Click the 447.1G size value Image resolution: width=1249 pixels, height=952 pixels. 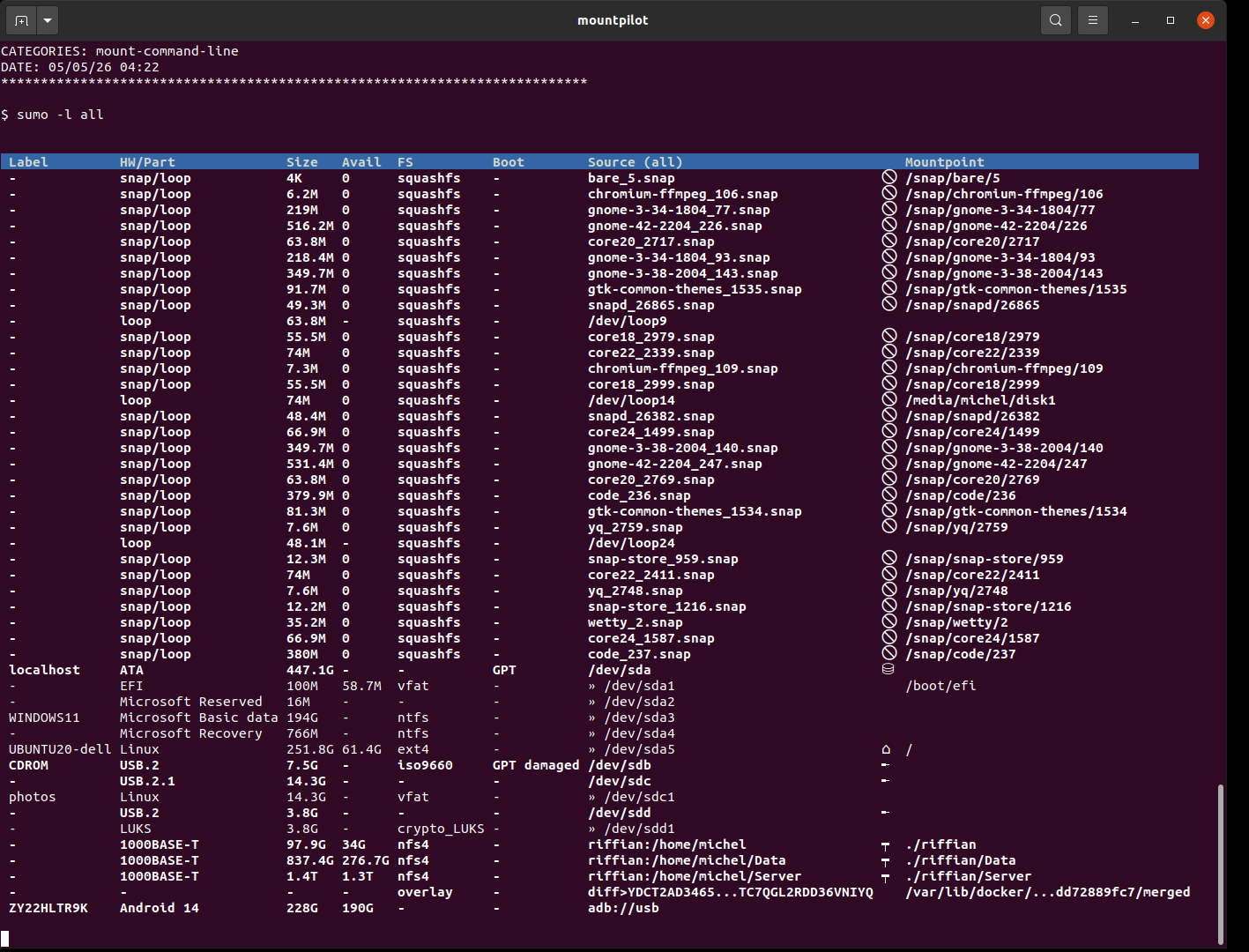(310, 670)
